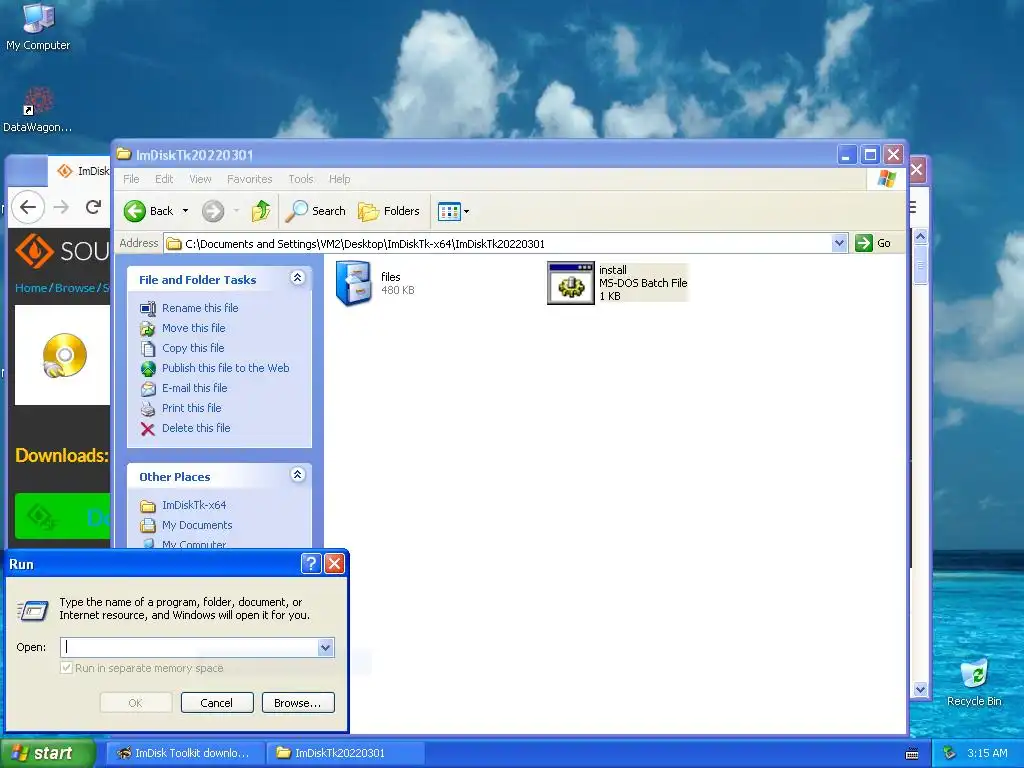
Task: Open the Recycle Bin icon
Action: (x=974, y=682)
